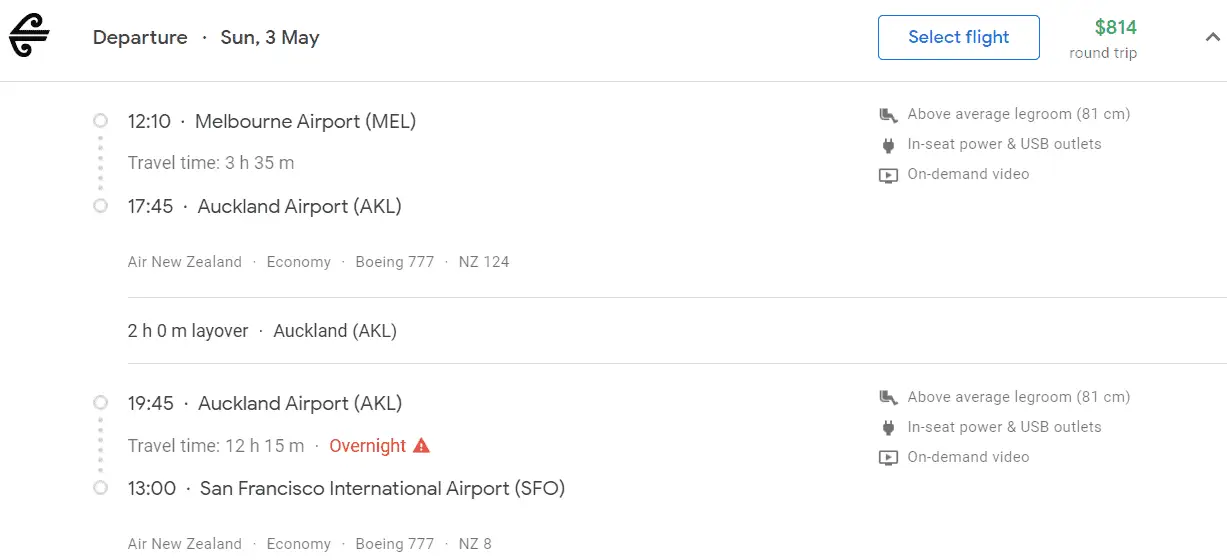The height and width of the screenshot is (560, 1227).
Task: Click the red overnight warning triangle icon
Action: point(421,446)
